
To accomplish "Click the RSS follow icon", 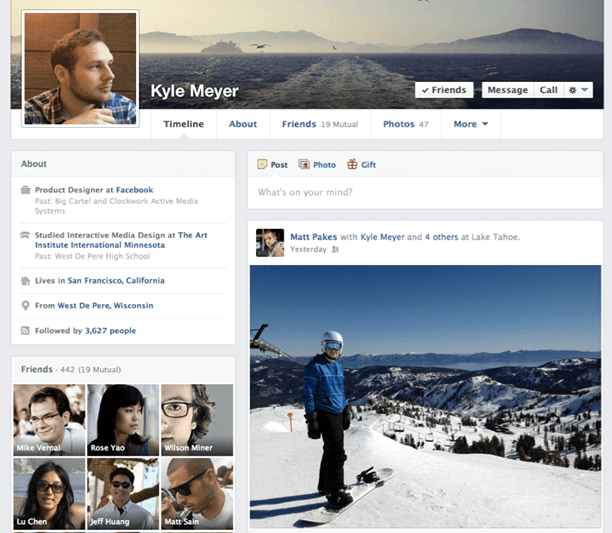I will 25,331.
